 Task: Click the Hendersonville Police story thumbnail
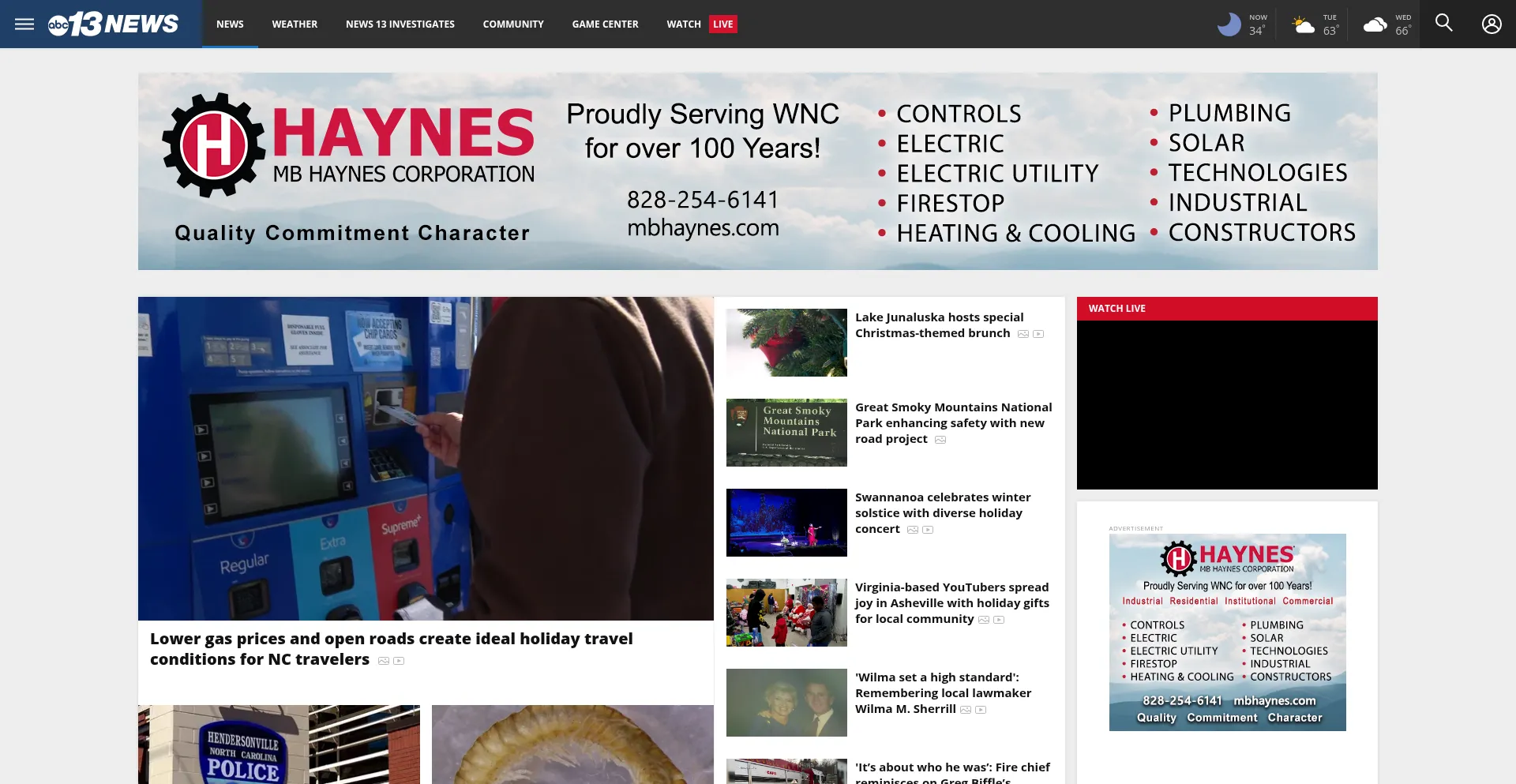pos(279,744)
